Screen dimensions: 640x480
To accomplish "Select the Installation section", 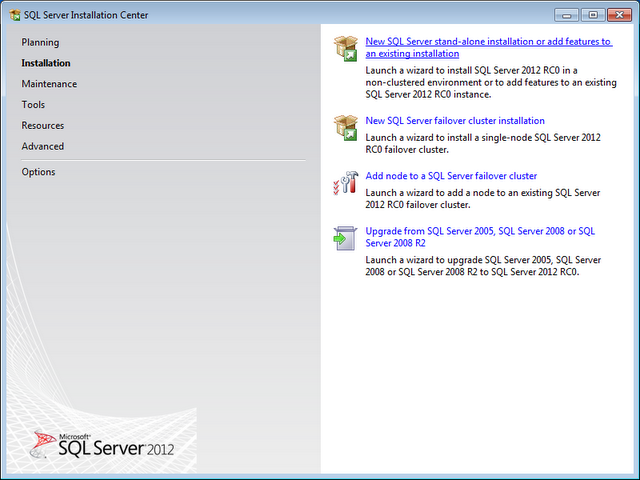I will pos(46,63).
